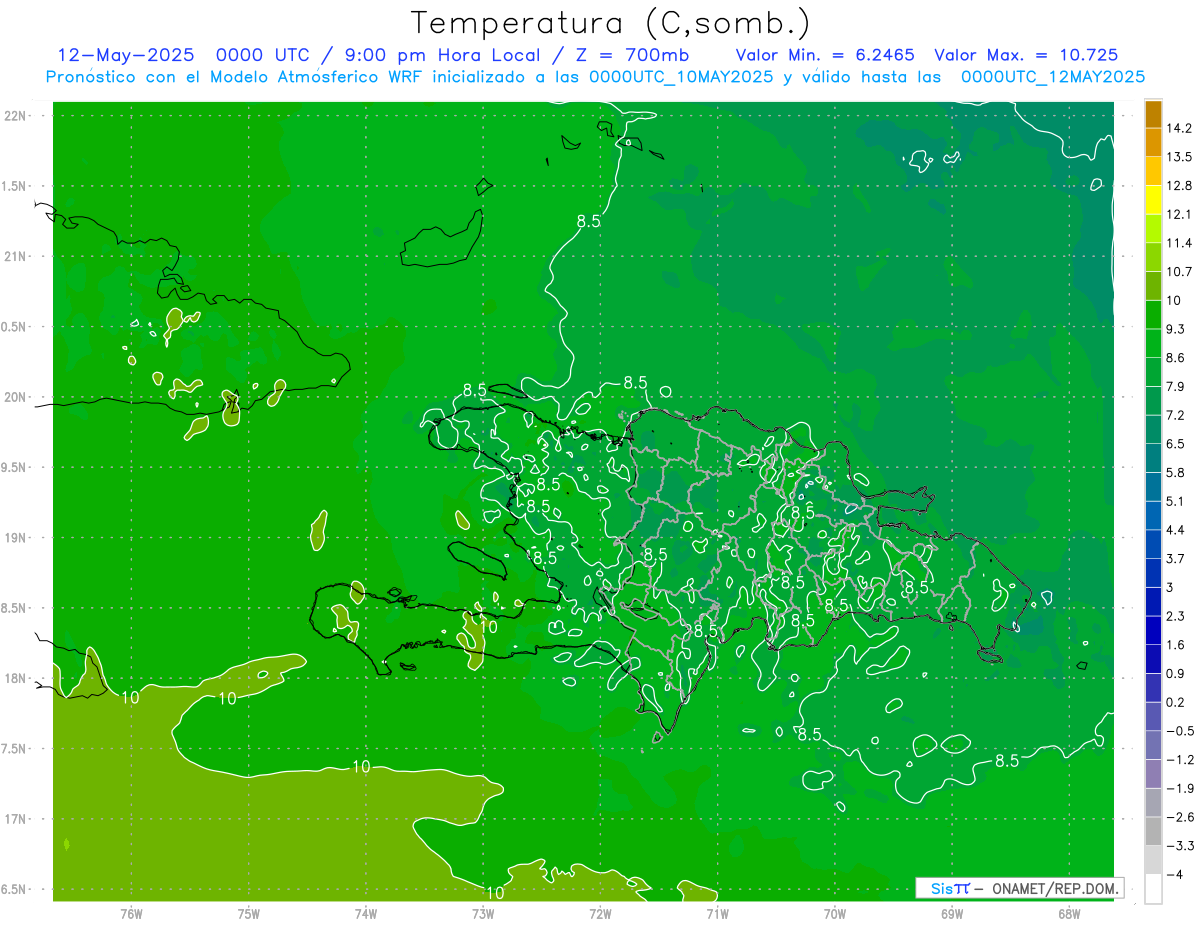Click the 8.6 colorbar label
This screenshot has height=927, width=1200.
[x=1176, y=358]
